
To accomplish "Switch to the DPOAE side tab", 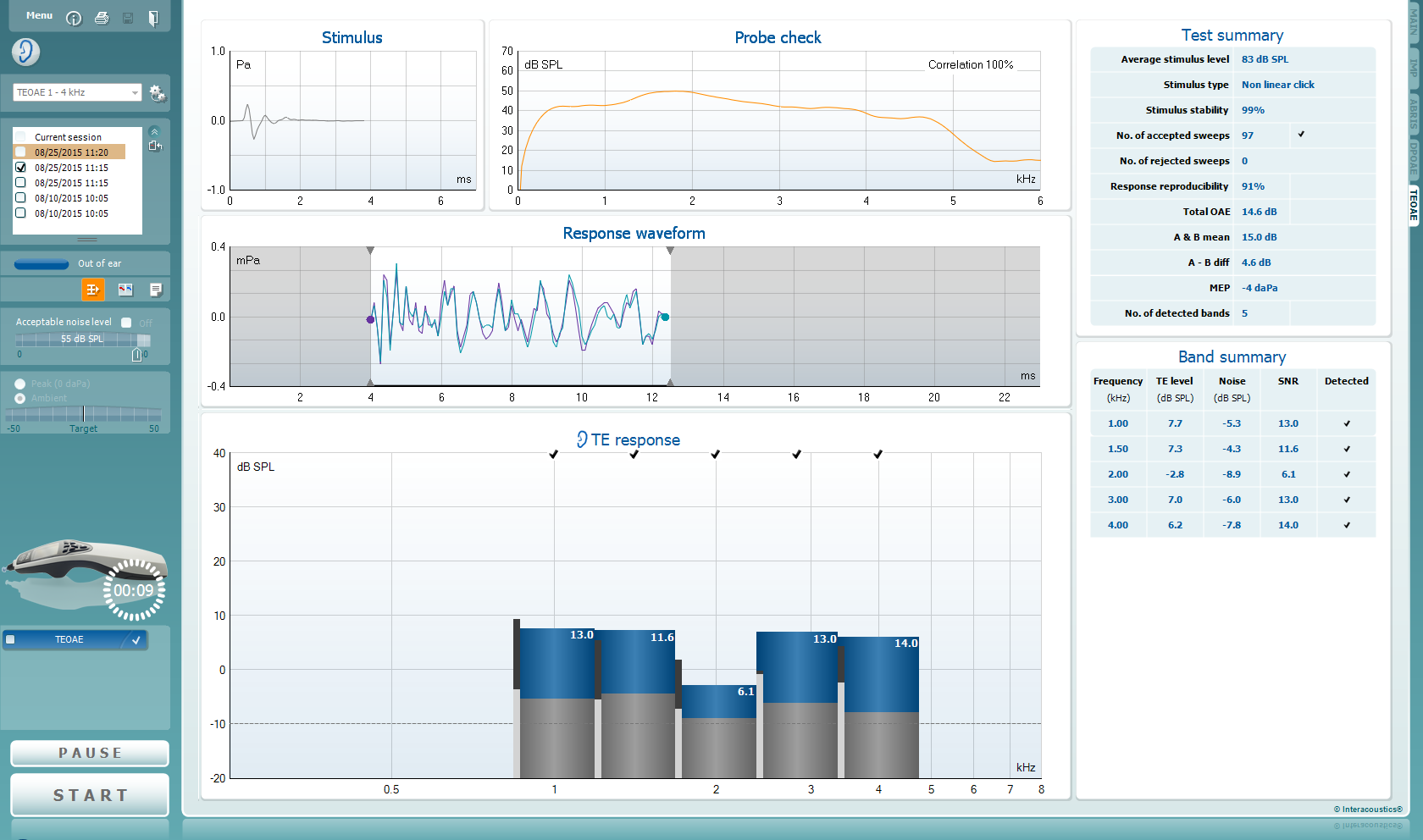I will click(x=1414, y=158).
